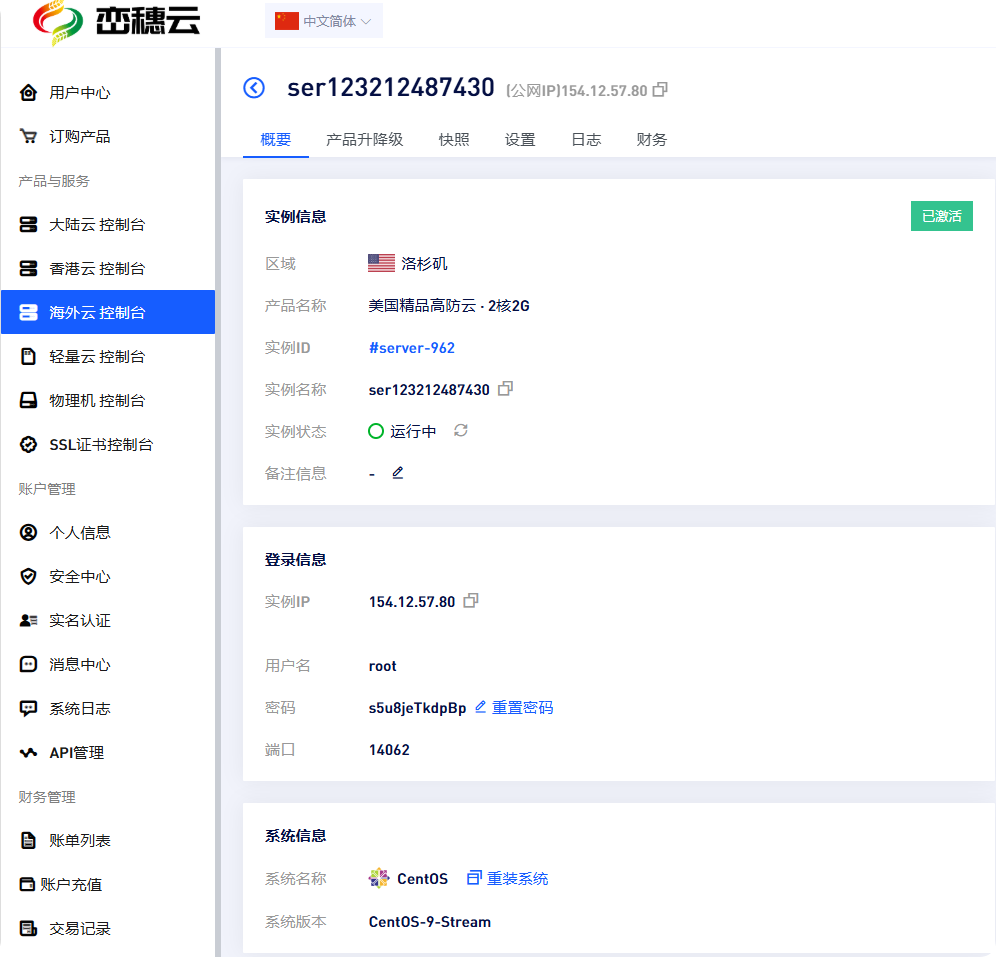Open 香港云 控制台 menu item
This screenshot has width=996, height=957.
click(x=108, y=268)
